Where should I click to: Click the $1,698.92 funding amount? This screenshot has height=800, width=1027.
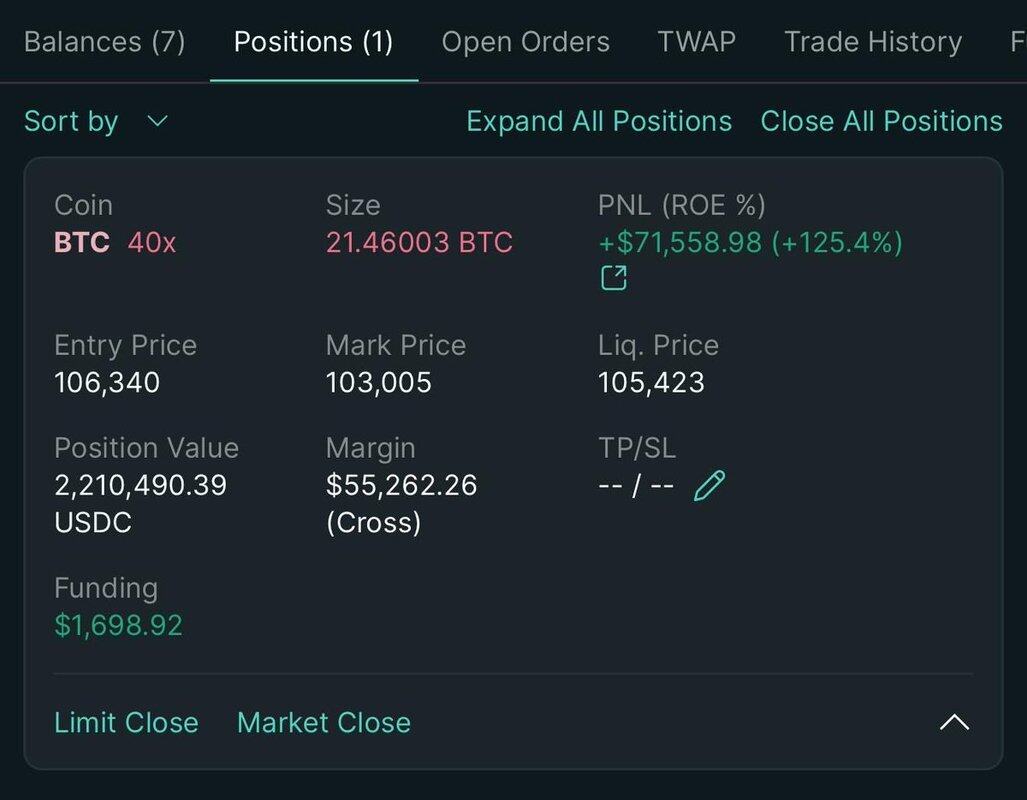click(x=118, y=626)
